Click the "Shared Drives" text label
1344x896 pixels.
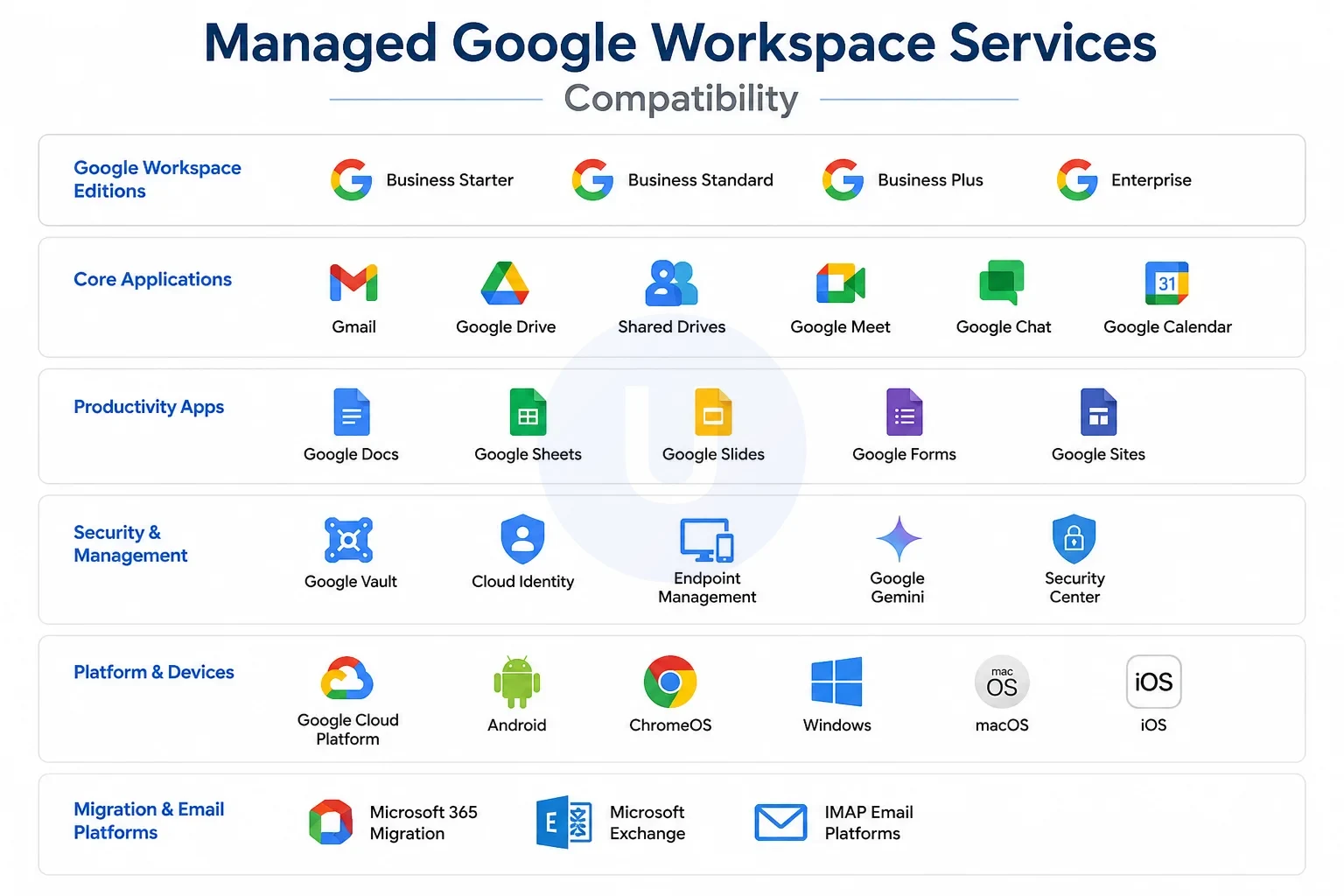point(672,326)
